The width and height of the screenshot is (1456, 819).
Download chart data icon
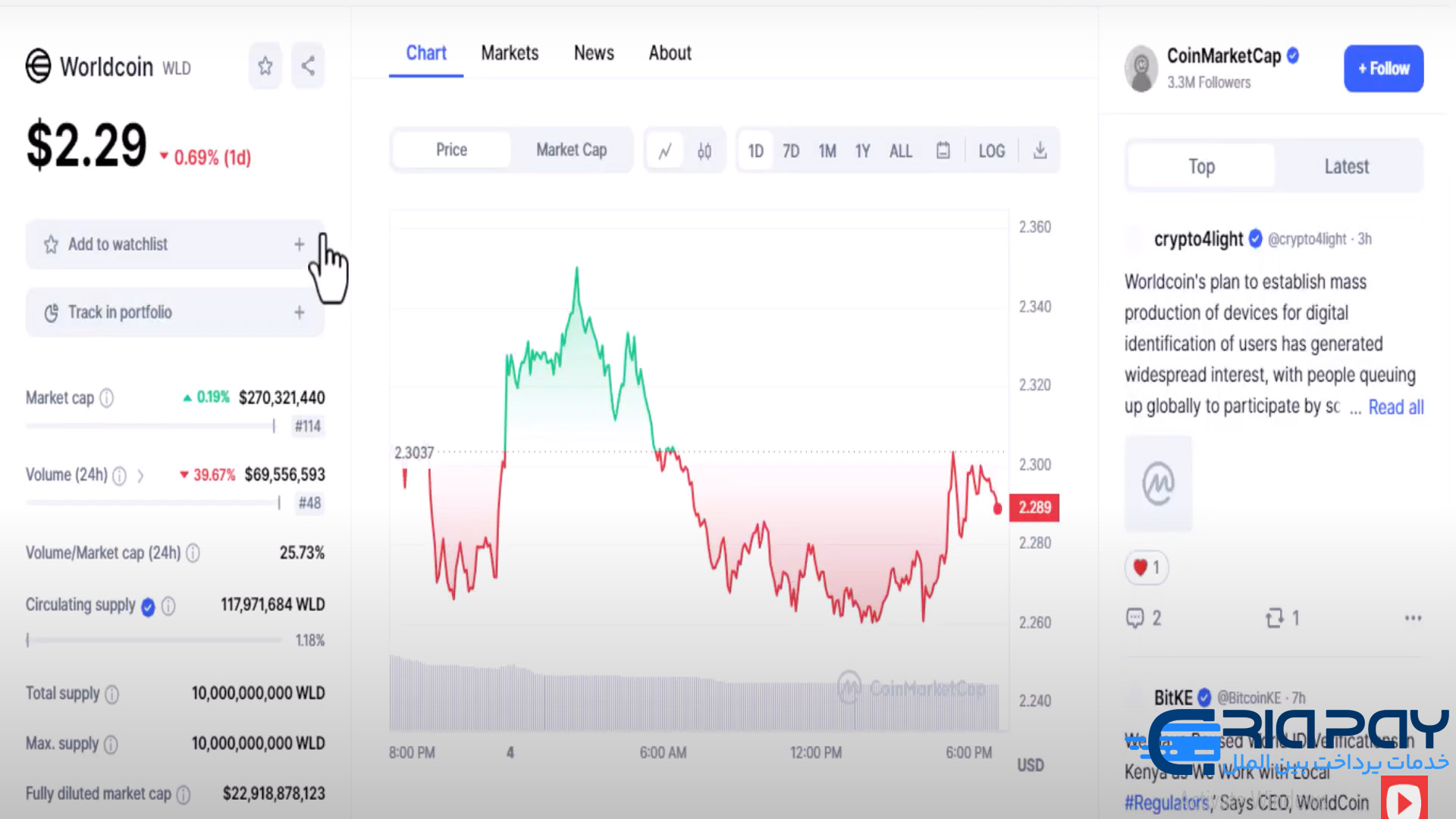[1040, 150]
